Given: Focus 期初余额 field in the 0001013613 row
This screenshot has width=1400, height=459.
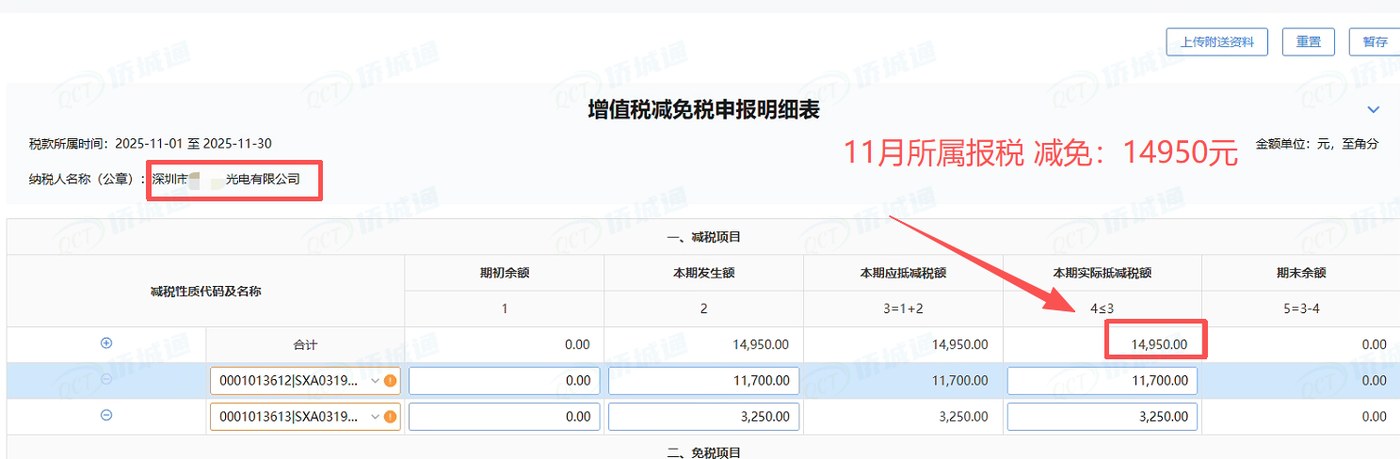Looking at the screenshot, I should point(504,417).
